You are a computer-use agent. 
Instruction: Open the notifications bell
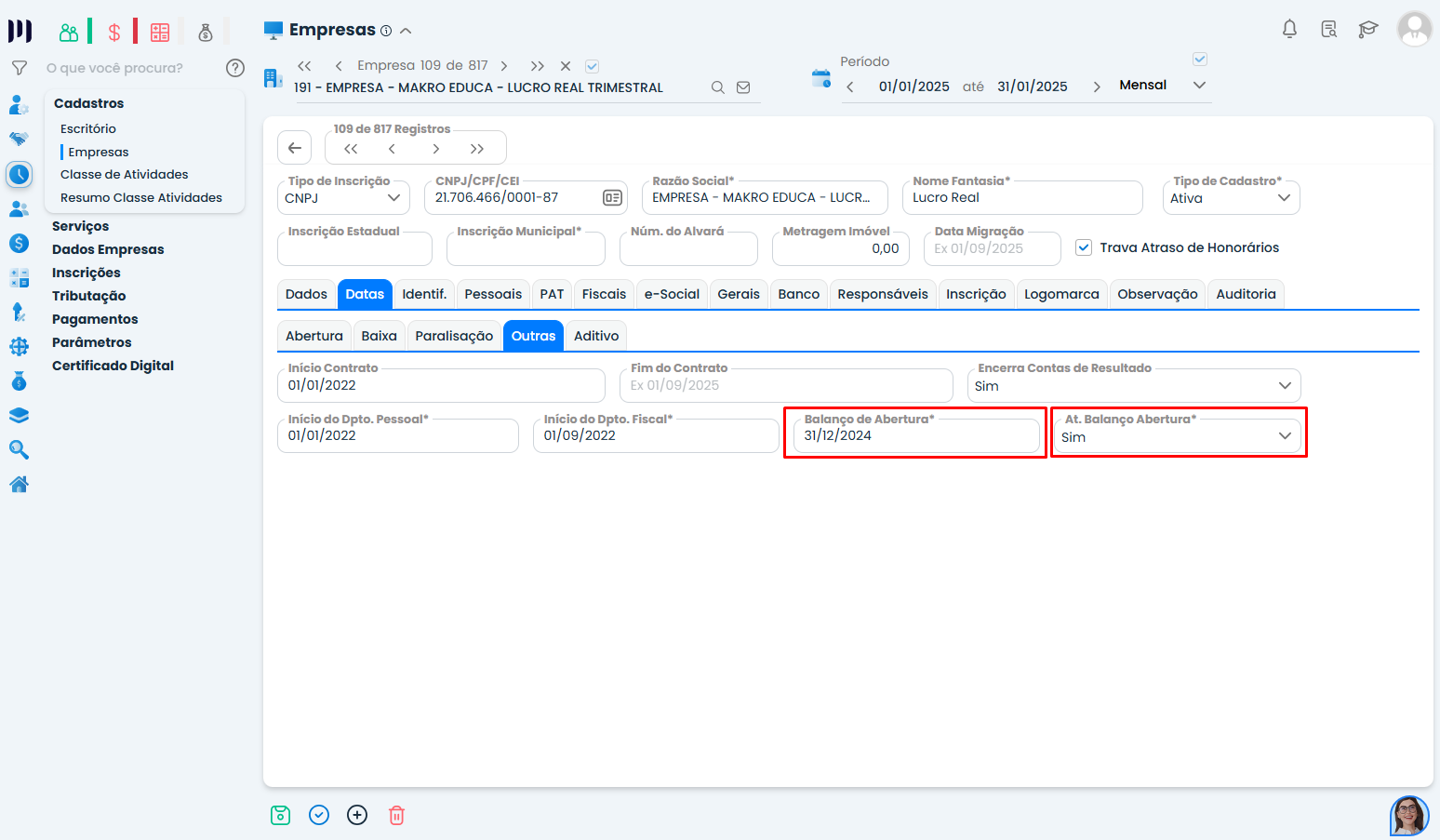pos(1289,29)
